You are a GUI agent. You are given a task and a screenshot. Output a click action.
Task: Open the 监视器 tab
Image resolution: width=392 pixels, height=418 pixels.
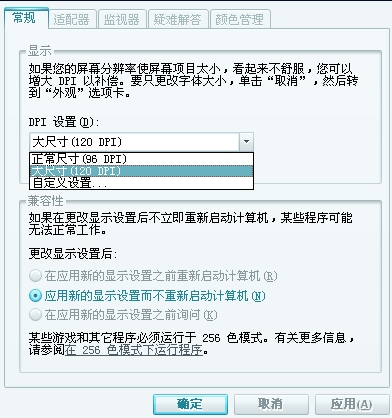click(x=122, y=19)
